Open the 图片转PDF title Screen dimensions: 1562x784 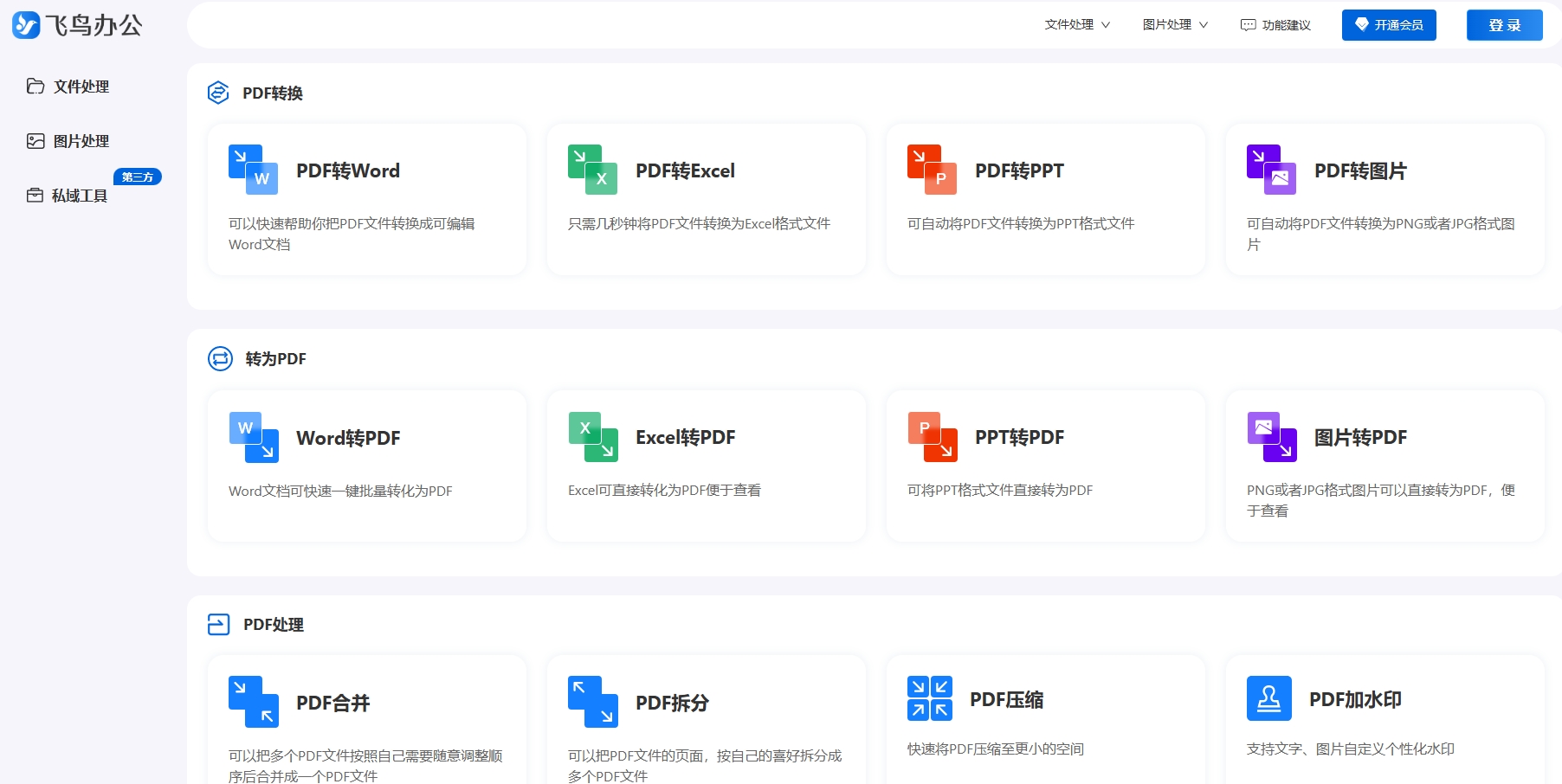coord(1361,438)
